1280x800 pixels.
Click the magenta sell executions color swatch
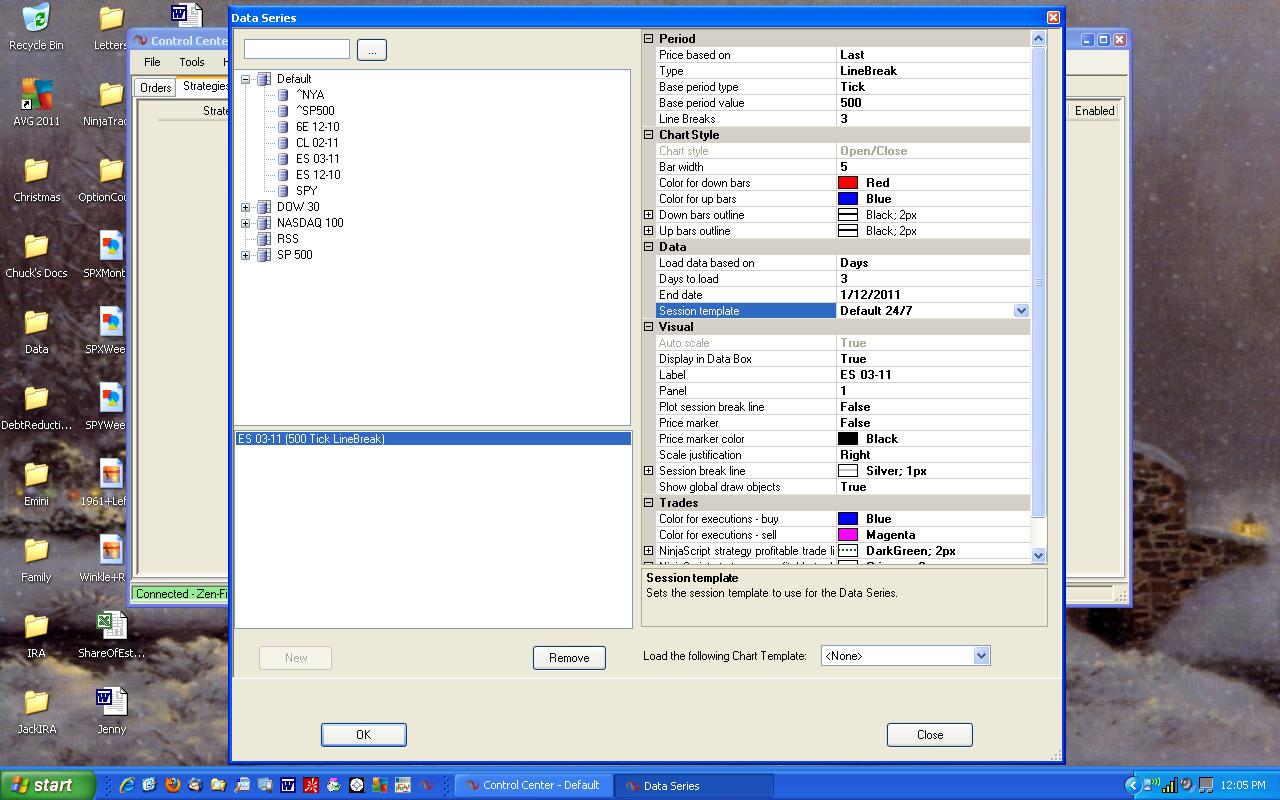(x=848, y=535)
